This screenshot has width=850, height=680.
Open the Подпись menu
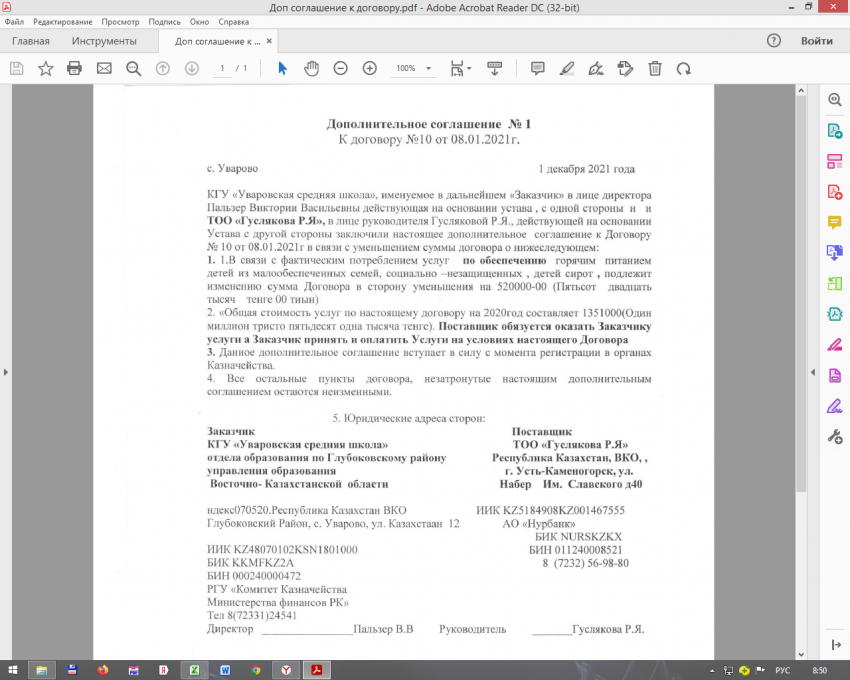click(164, 22)
